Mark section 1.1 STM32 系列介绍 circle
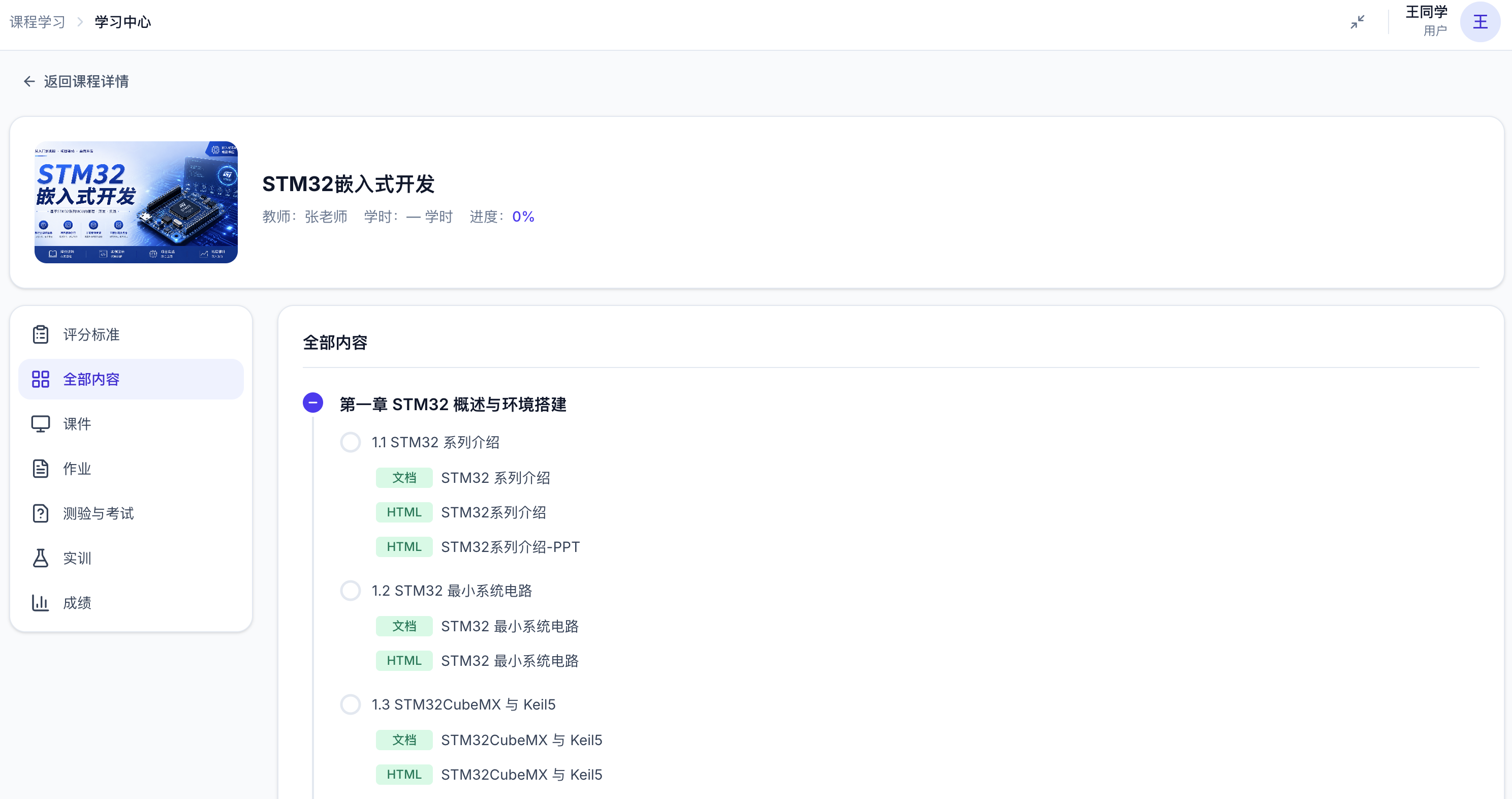Image resolution: width=1512 pixels, height=799 pixels. pyautogui.click(x=351, y=442)
